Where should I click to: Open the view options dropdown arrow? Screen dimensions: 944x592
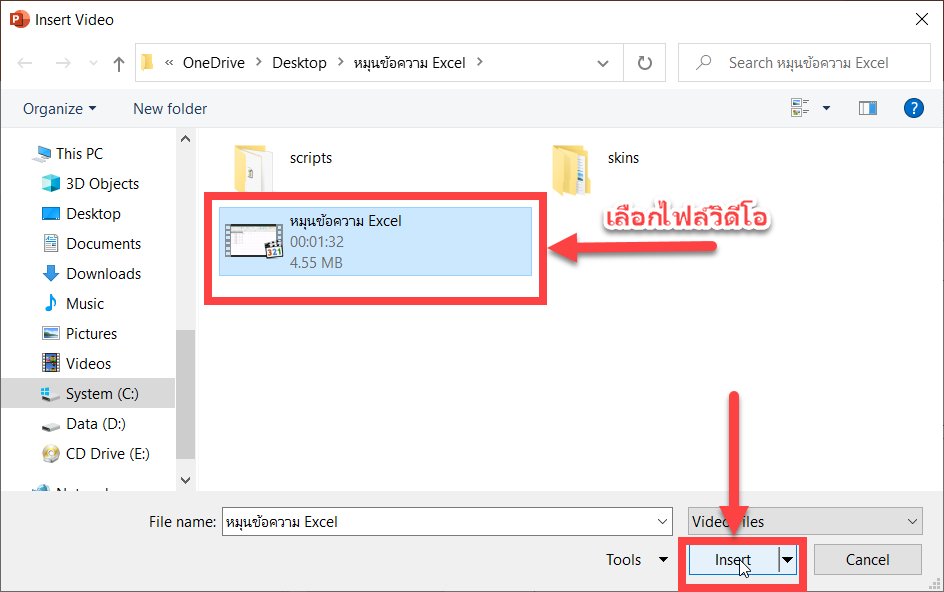827,108
